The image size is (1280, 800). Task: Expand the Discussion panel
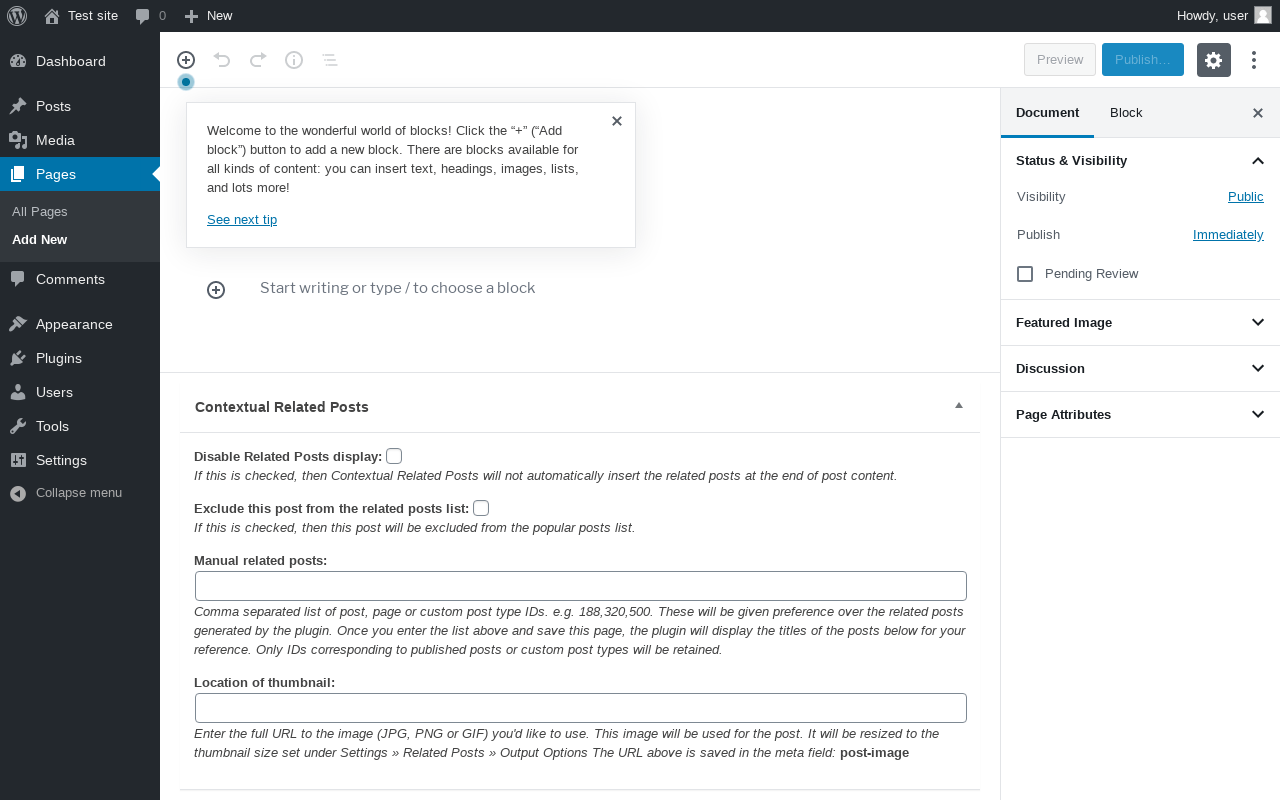click(1140, 369)
